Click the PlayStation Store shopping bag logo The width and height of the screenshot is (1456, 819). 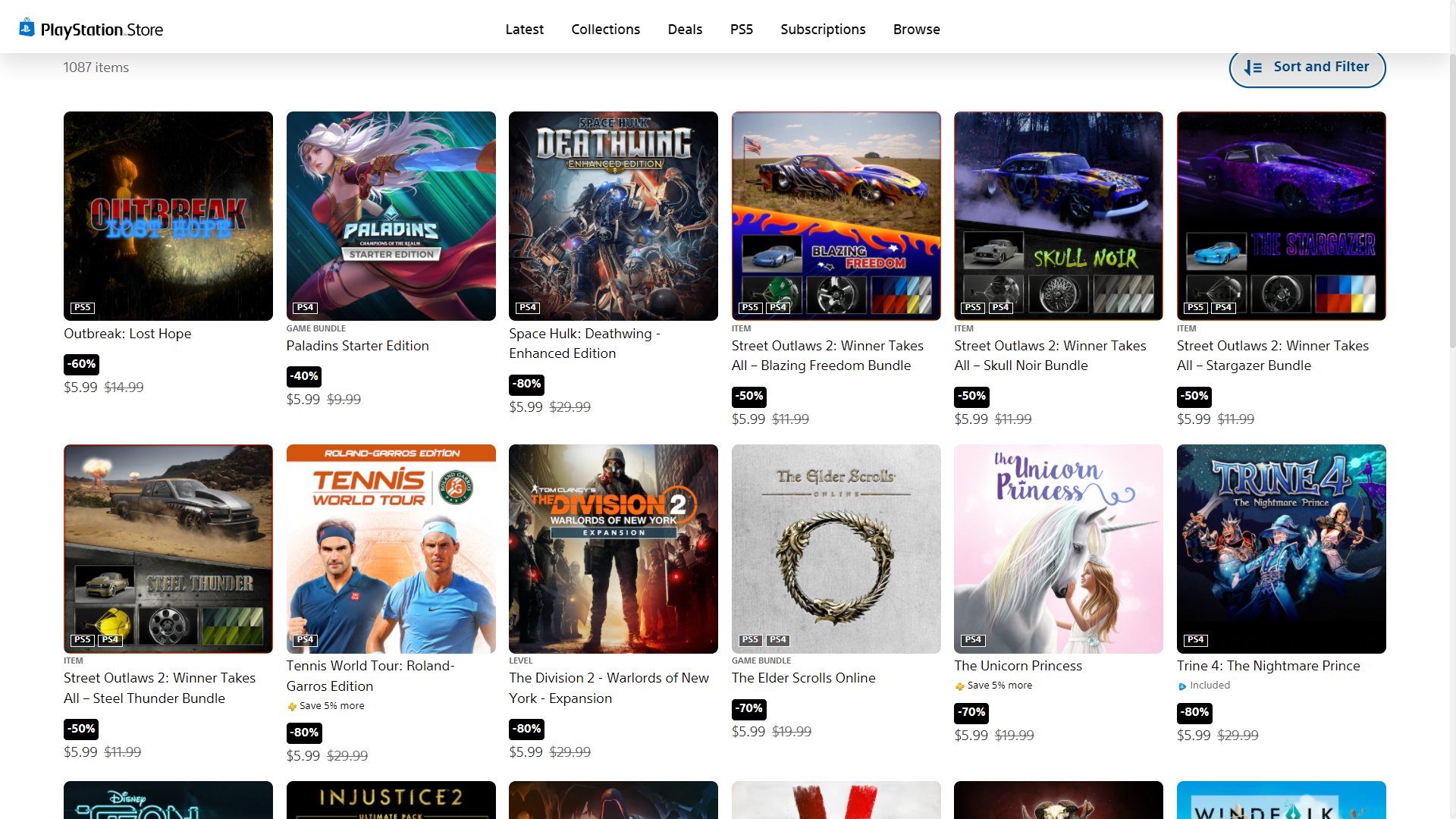tap(27, 28)
